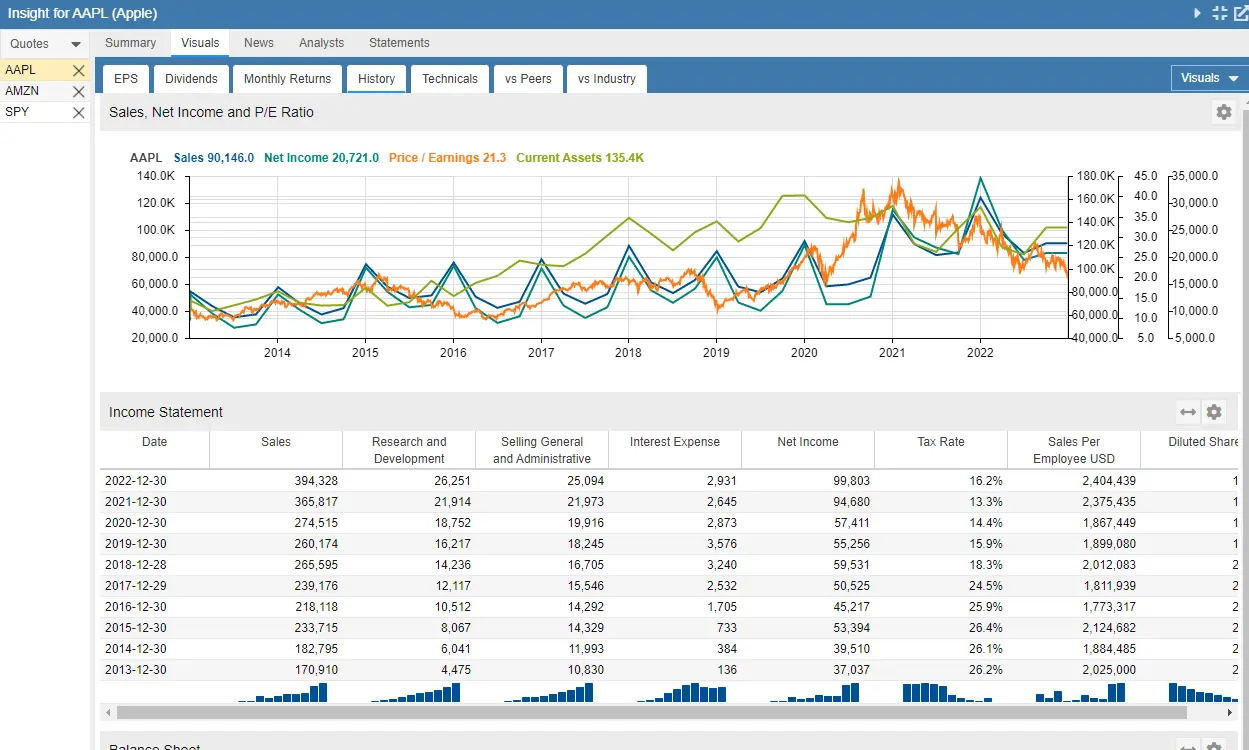Remove AAPL from the quotes list
The width and height of the screenshot is (1249, 750).
tap(79, 71)
